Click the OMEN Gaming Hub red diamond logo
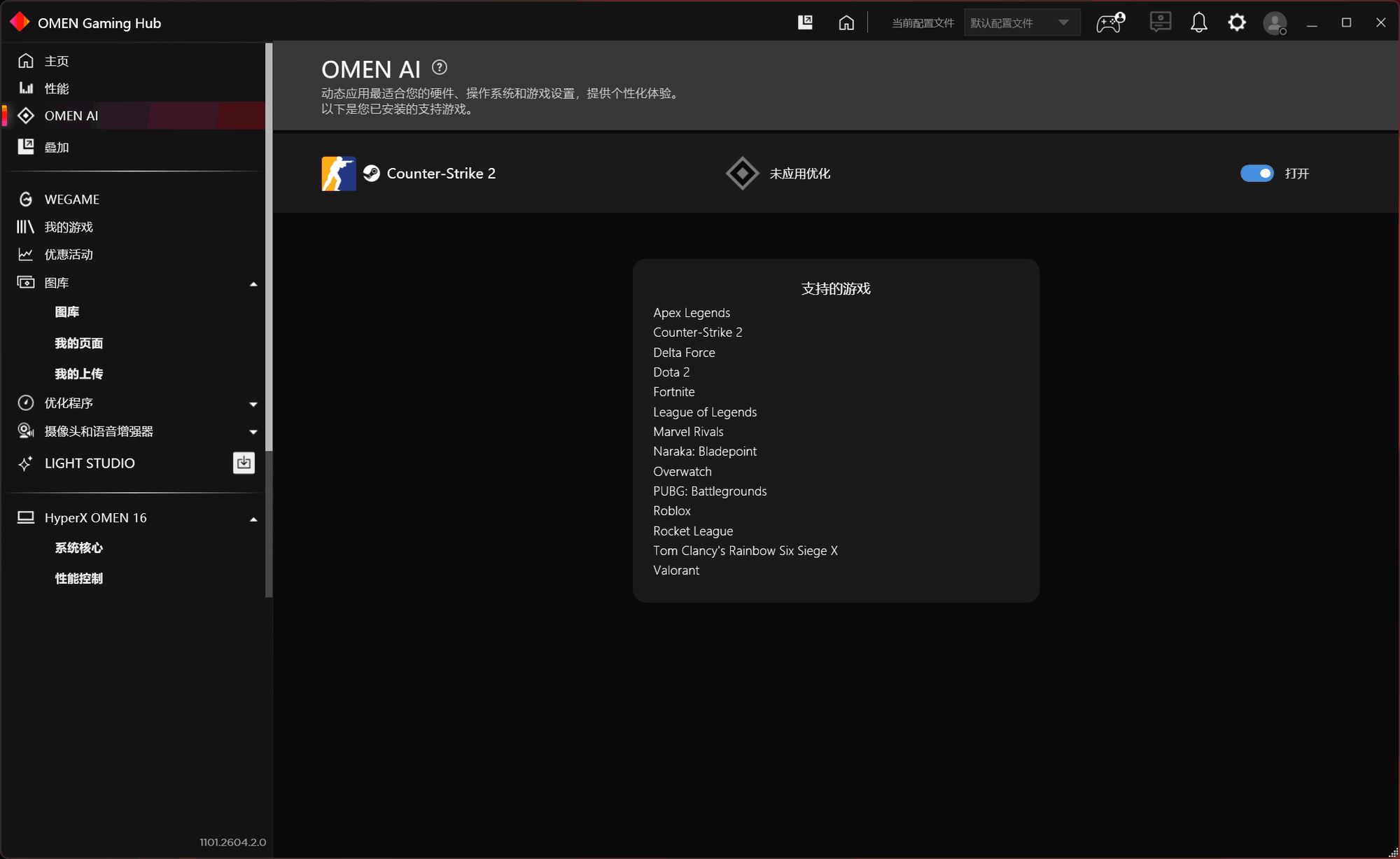This screenshot has width=1400, height=859. point(20,22)
